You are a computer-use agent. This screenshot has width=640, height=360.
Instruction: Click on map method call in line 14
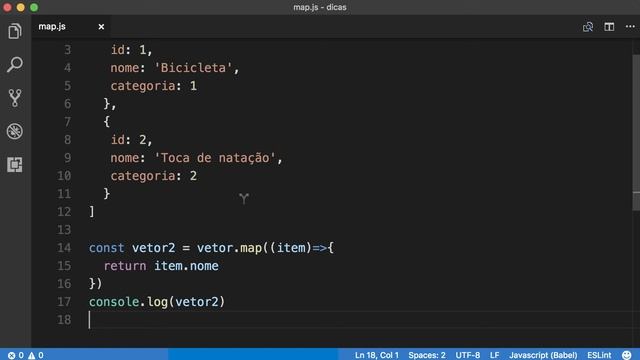251,248
